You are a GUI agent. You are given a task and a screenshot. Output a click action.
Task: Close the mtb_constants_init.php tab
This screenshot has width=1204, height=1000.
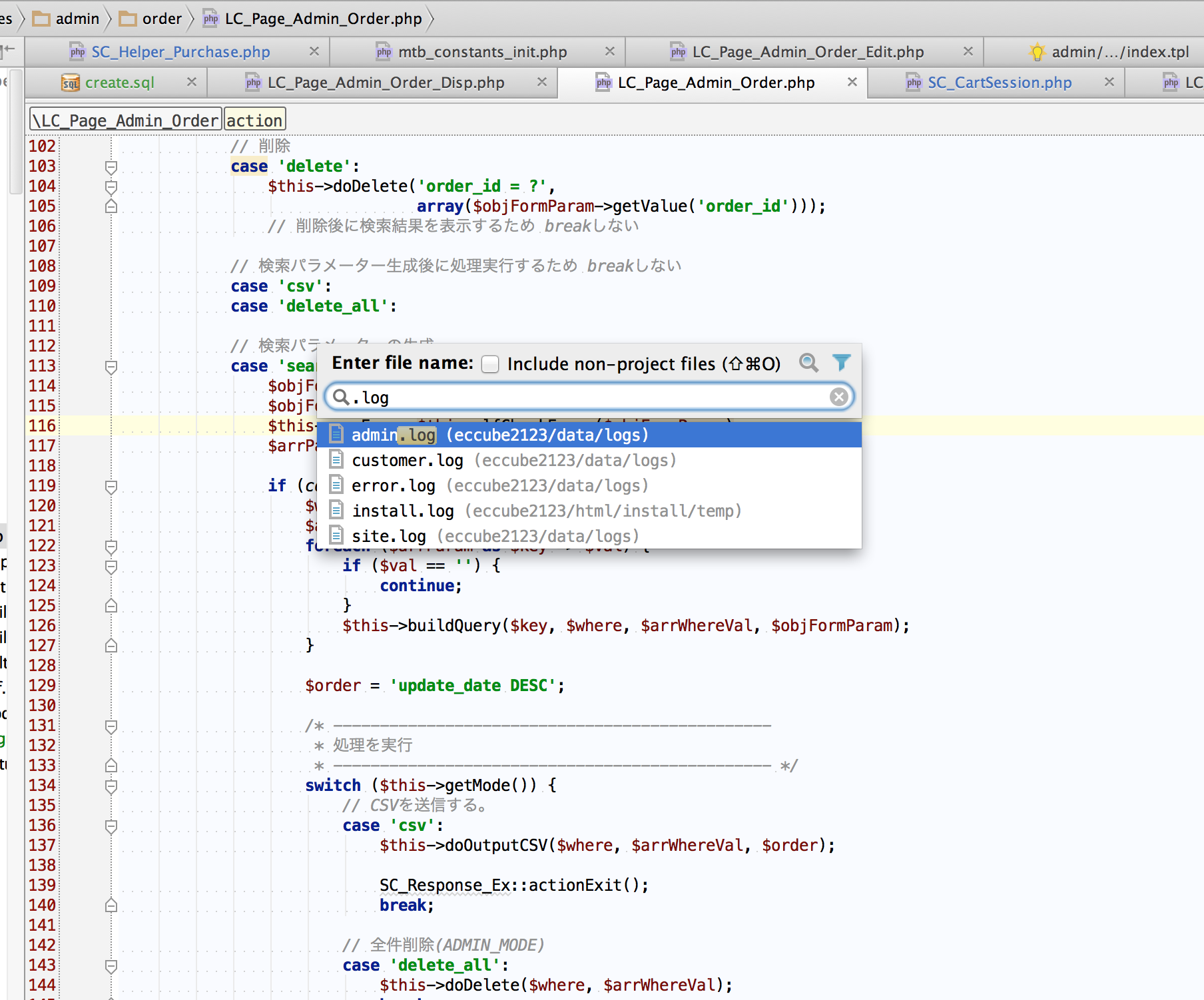pyautogui.click(x=609, y=51)
